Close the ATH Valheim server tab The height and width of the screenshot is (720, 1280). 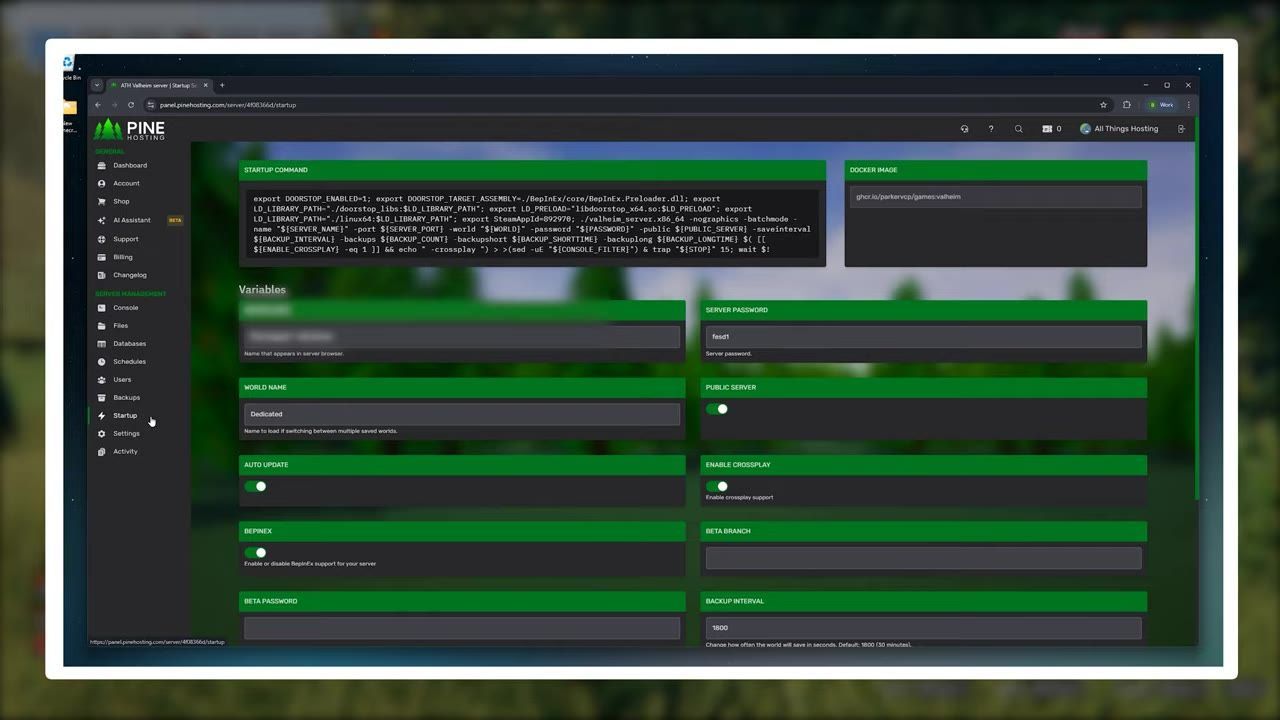(204, 85)
